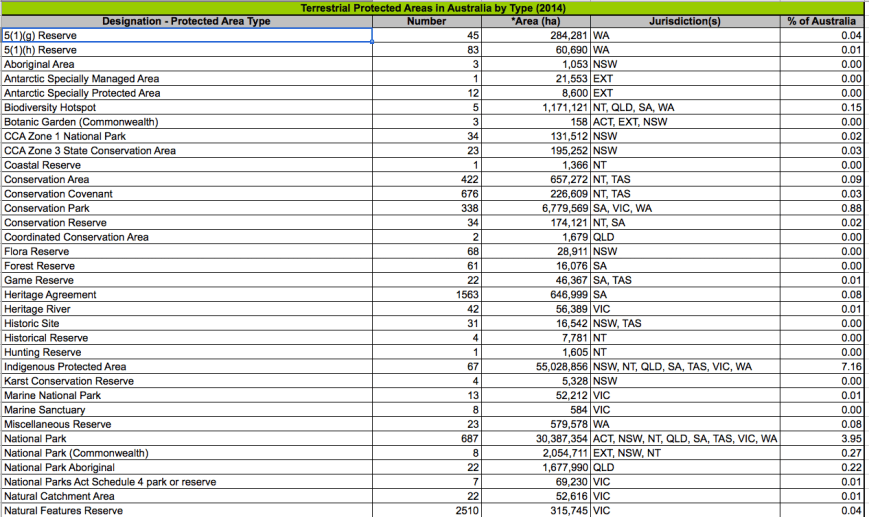The width and height of the screenshot is (869, 517).
Task: Select the 'Designation - Protected Area Type' header
Action: pyautogui.click(x=186, y=21)
